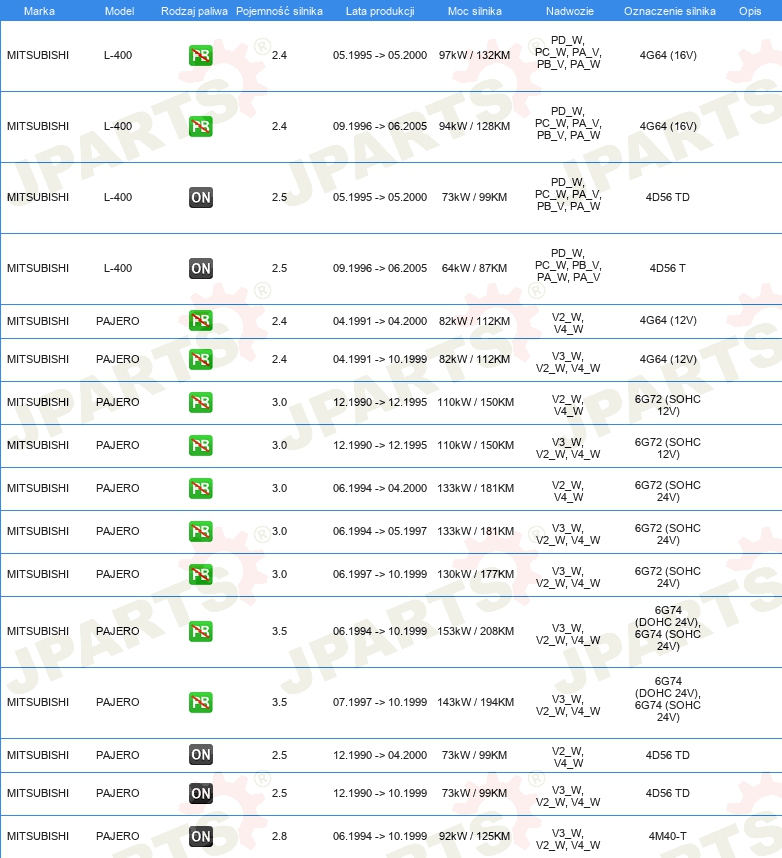The image size is (782, 858).
Task: Select the 130kW / 177KM power cell
Action: 476,575
